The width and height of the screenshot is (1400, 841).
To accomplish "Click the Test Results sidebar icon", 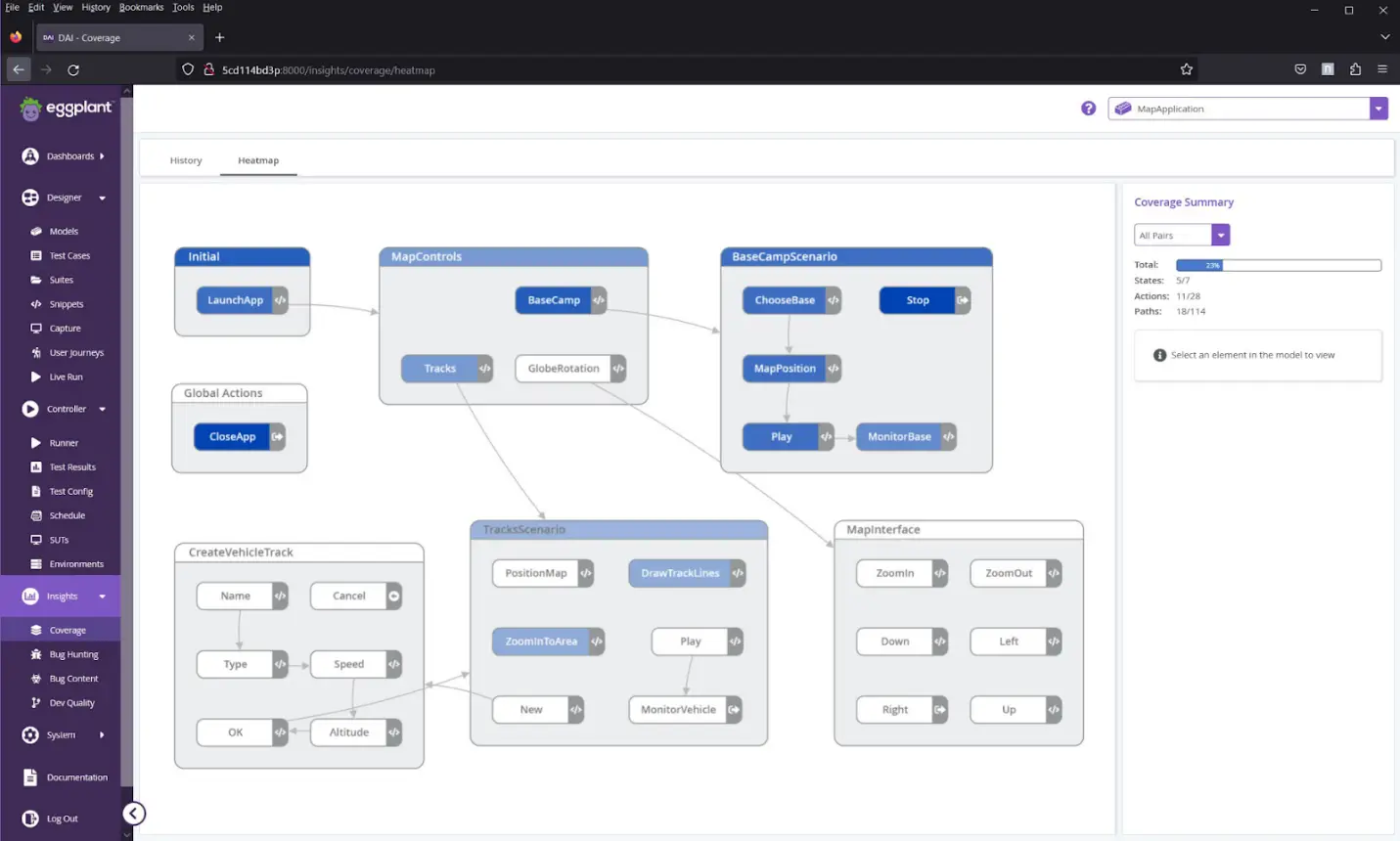I will coord(36,467).
